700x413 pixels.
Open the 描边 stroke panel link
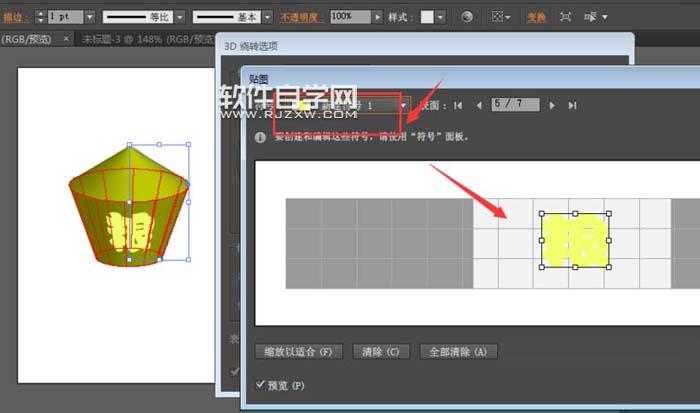14,17
